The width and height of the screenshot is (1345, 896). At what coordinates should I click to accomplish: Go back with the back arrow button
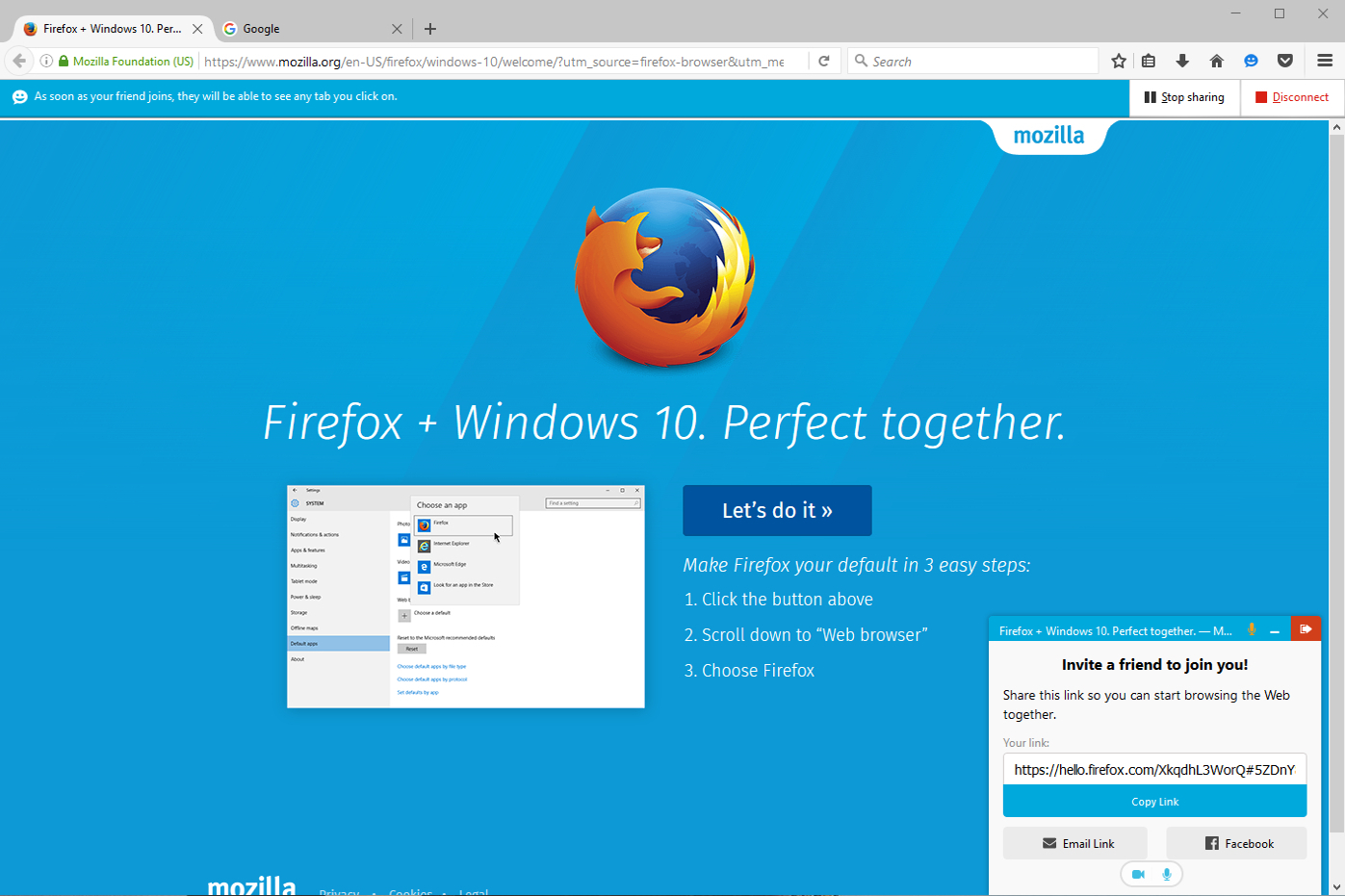[19, 61]
